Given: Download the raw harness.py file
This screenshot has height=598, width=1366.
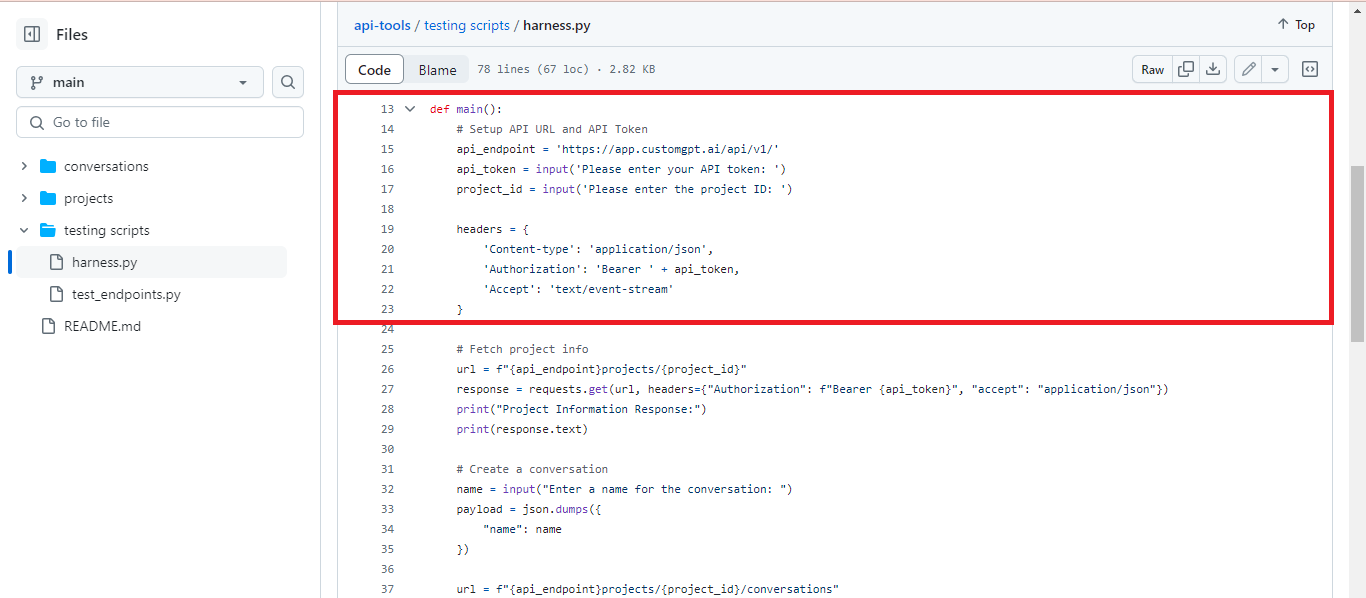Looking at the screenshot, I should click(x=1212, y=68).
